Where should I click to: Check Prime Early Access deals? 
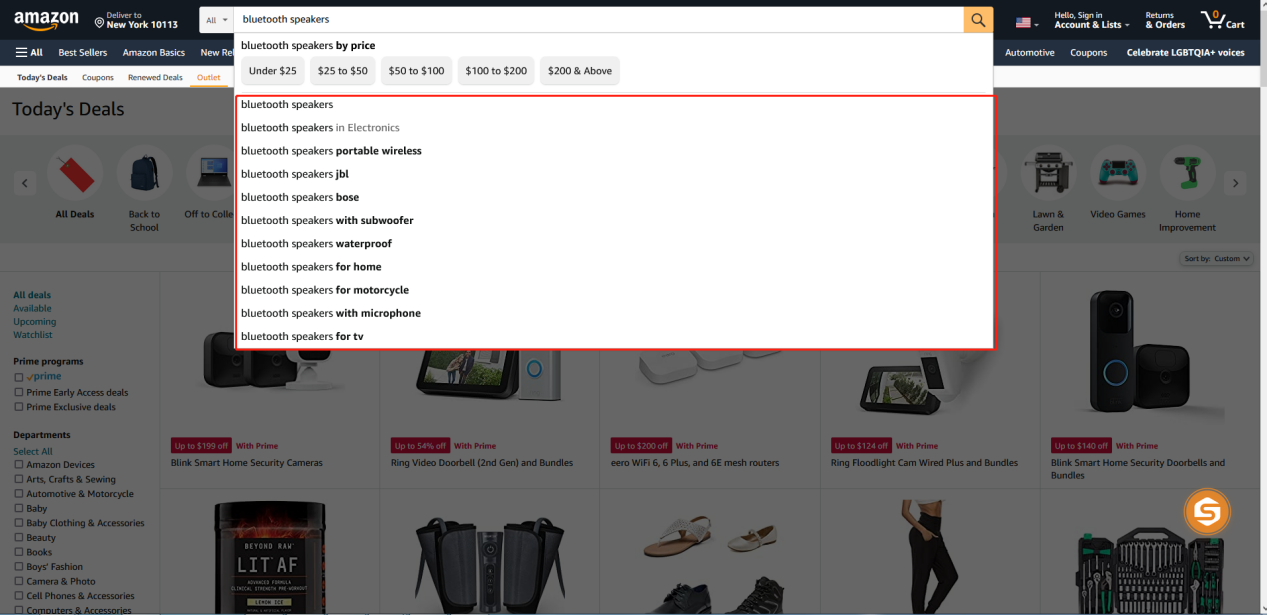click(18, 392)
